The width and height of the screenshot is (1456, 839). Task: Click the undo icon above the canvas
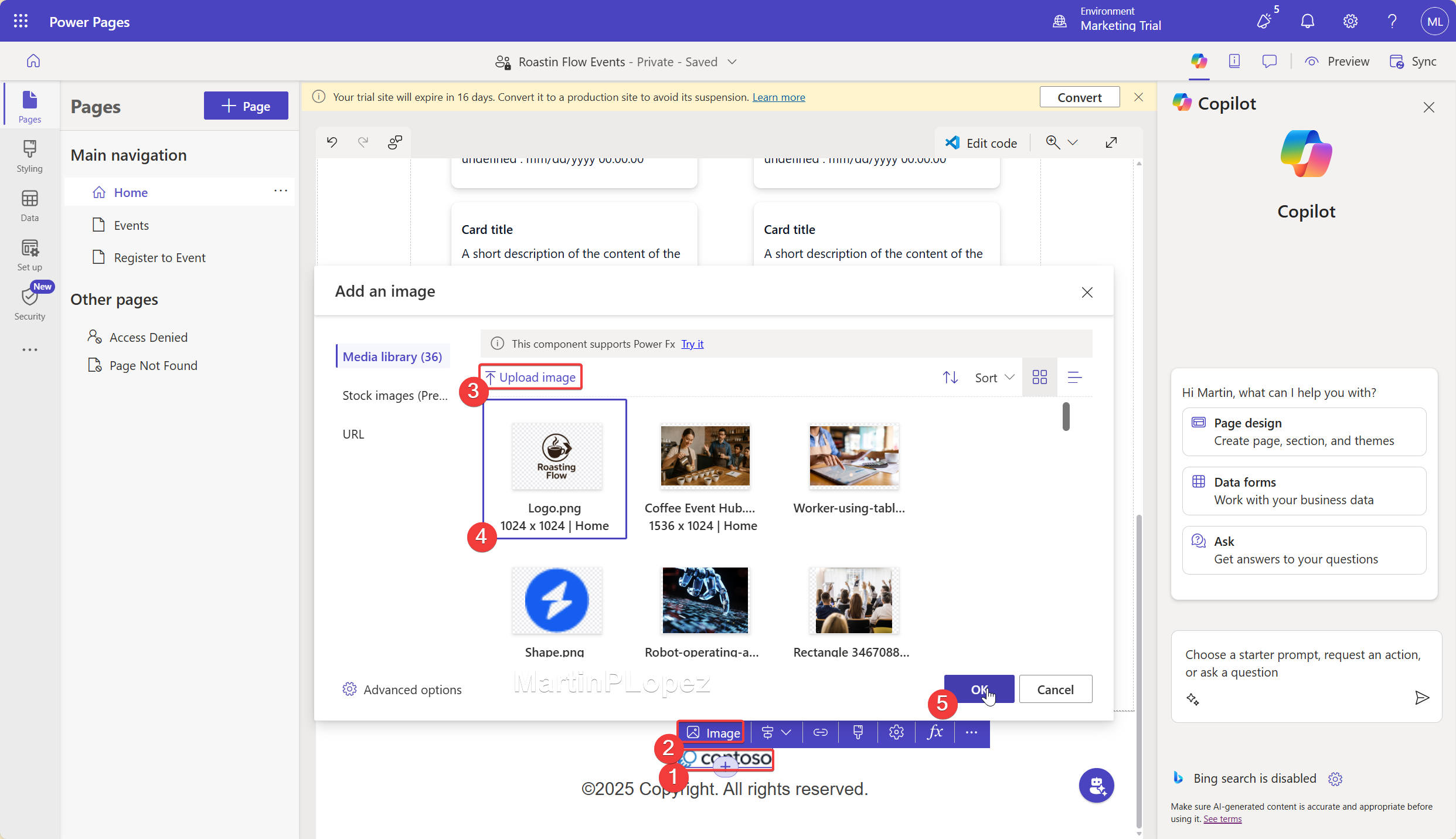pos(332,142)
